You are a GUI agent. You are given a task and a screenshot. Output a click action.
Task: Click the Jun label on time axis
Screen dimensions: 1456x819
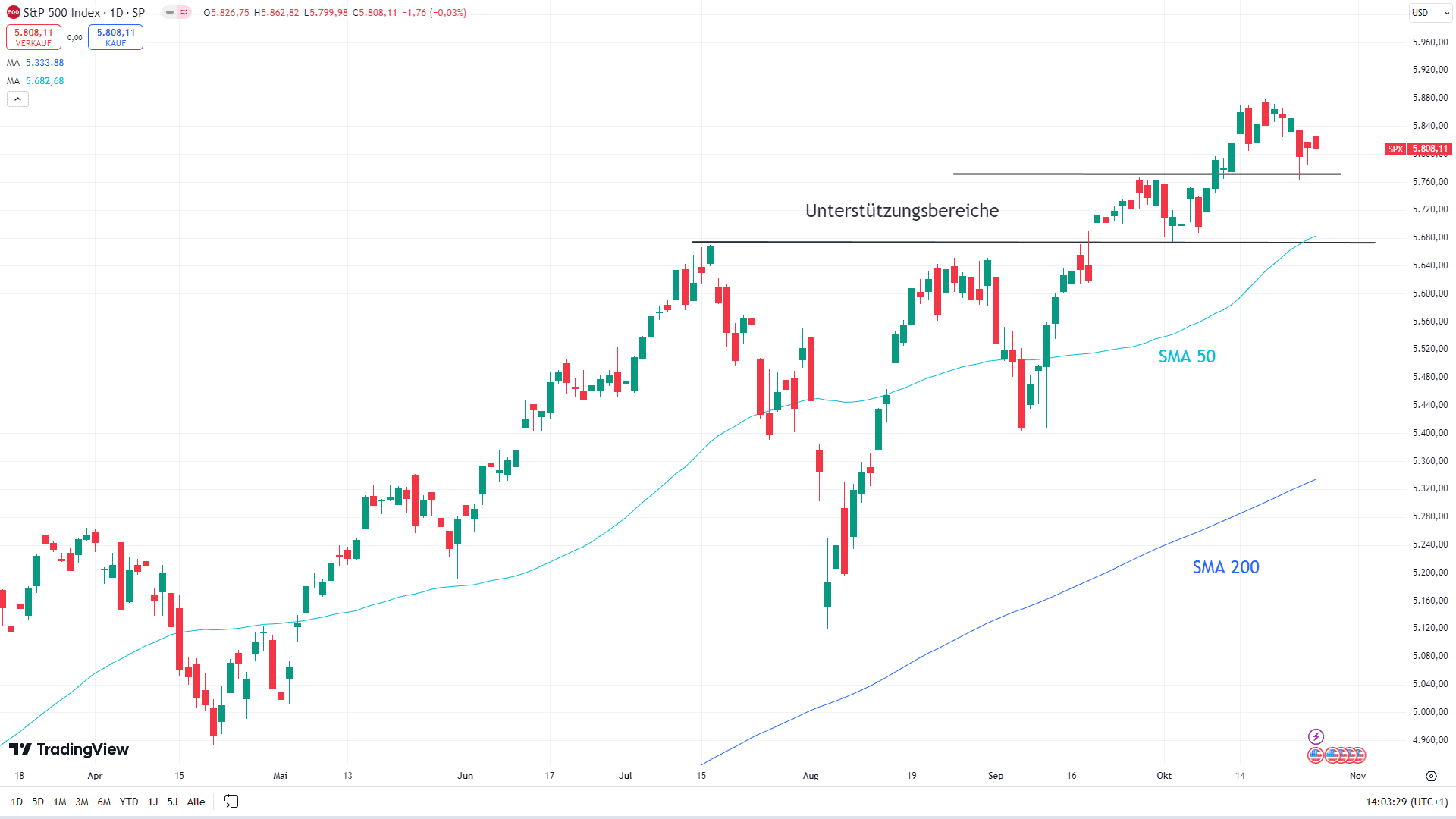465,776
